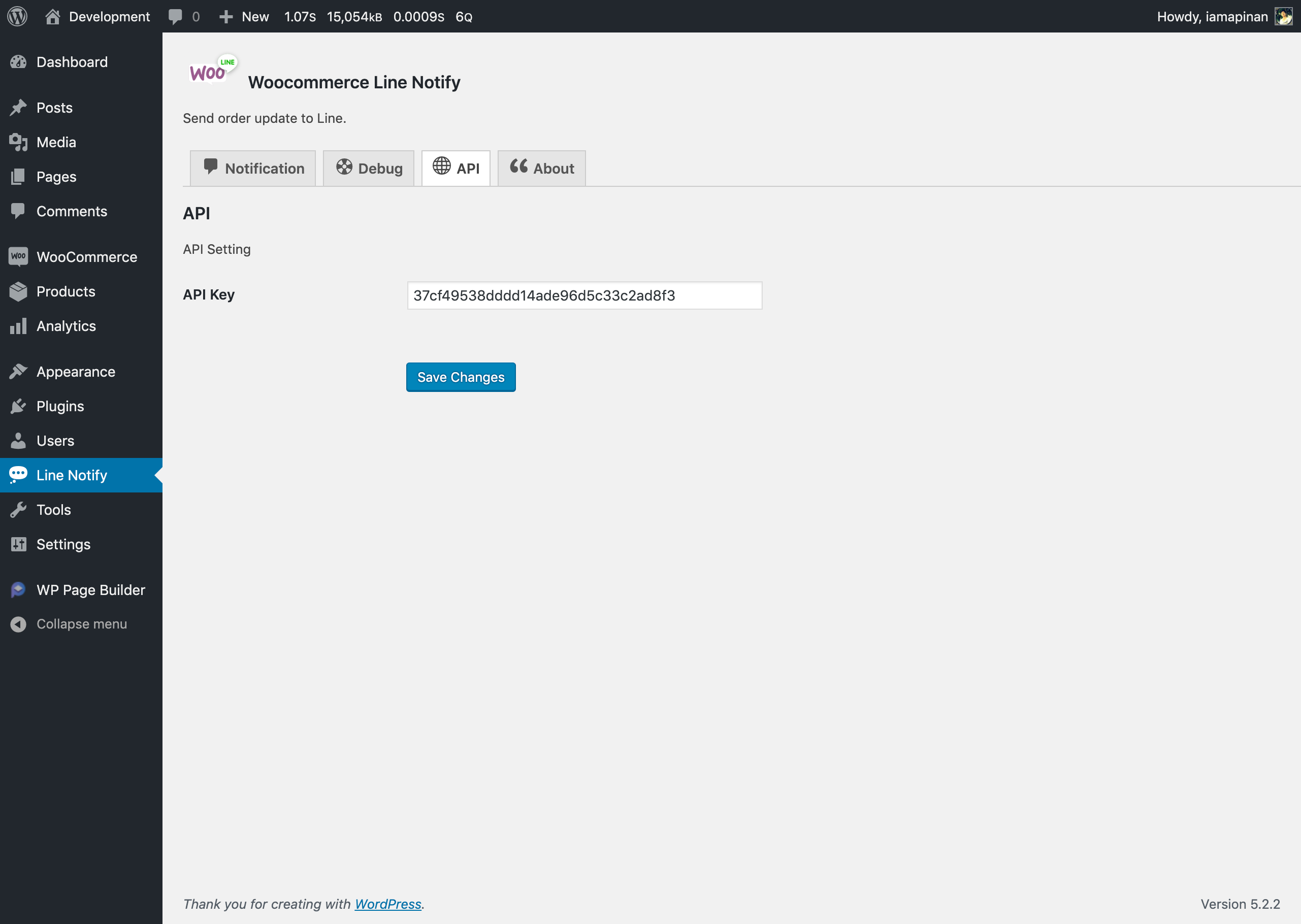The width and height of the screenshot is (1301, 924).
Task: Open Plugins menu label
Action: (x=60, y=406)
